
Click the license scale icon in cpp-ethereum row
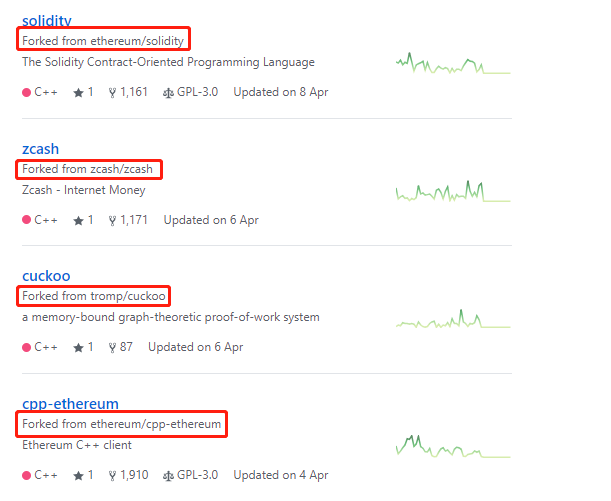click(x=168, y=476)
